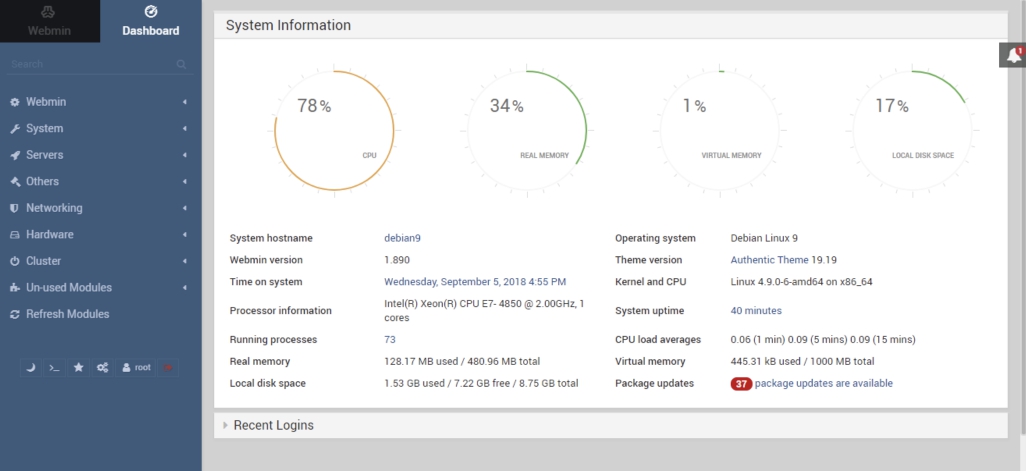The height and width of the screenshot is (471, 1026).
Task: Switch to the Dashboard tab
Action: [x=150, y=21]
